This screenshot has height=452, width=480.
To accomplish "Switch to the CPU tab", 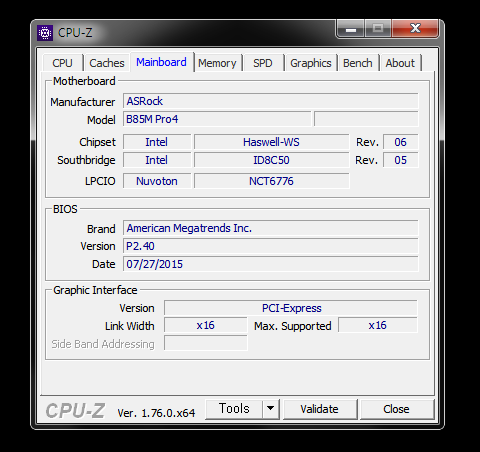I will coord(62,63).
